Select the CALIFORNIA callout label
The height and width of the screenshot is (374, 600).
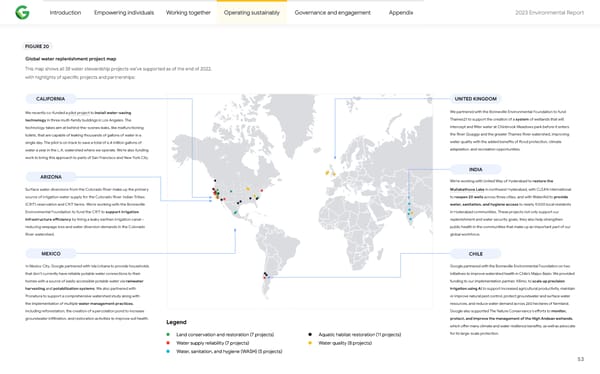[51, 99]
